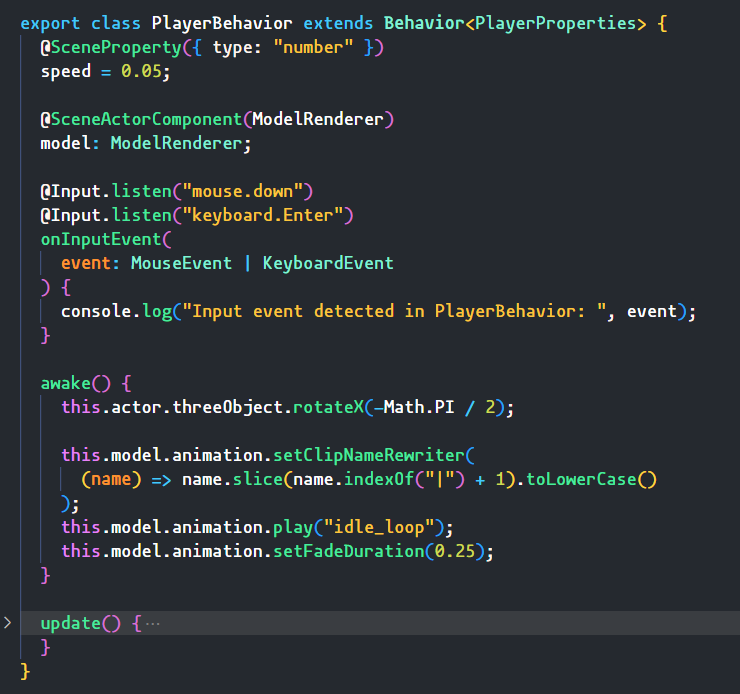Click the awake method name

click(66, 383)
